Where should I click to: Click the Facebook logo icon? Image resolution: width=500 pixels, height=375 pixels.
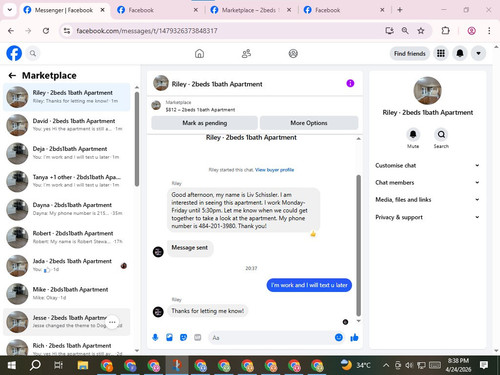click(14, 53)
